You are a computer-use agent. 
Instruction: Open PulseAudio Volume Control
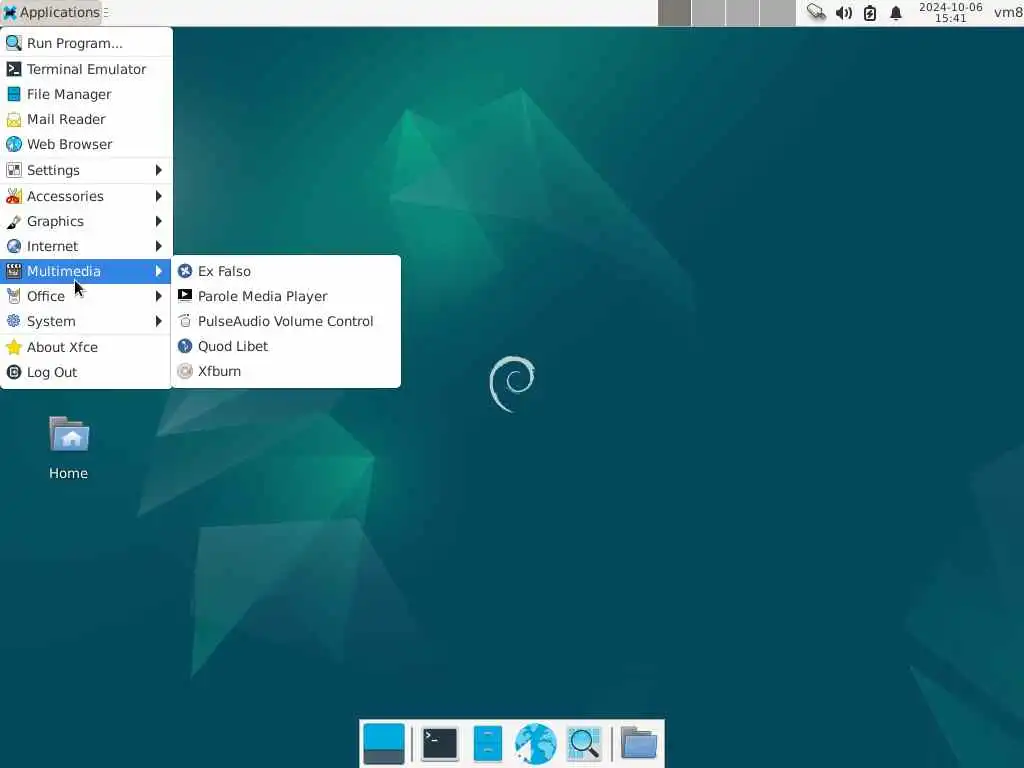pos(286,321)
